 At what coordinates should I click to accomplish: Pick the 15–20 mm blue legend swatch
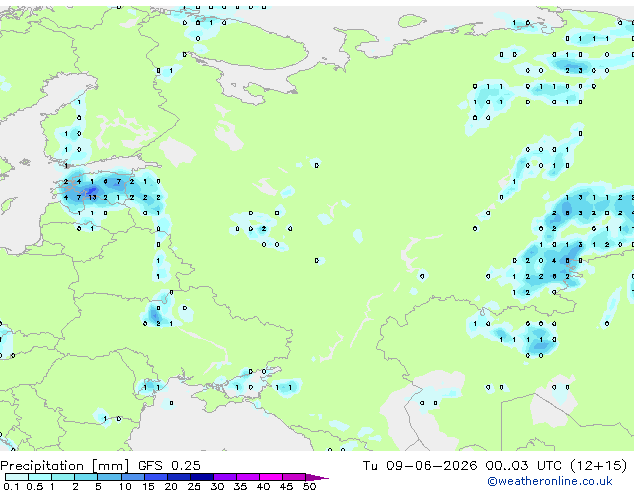[x=155, y=477]
